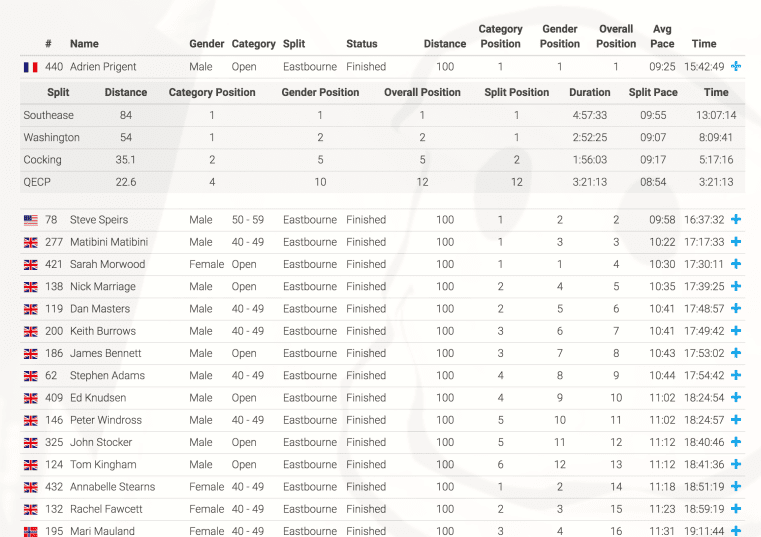
Task: Click UK flag beside Keith Burrows
Action: point(31,332)
